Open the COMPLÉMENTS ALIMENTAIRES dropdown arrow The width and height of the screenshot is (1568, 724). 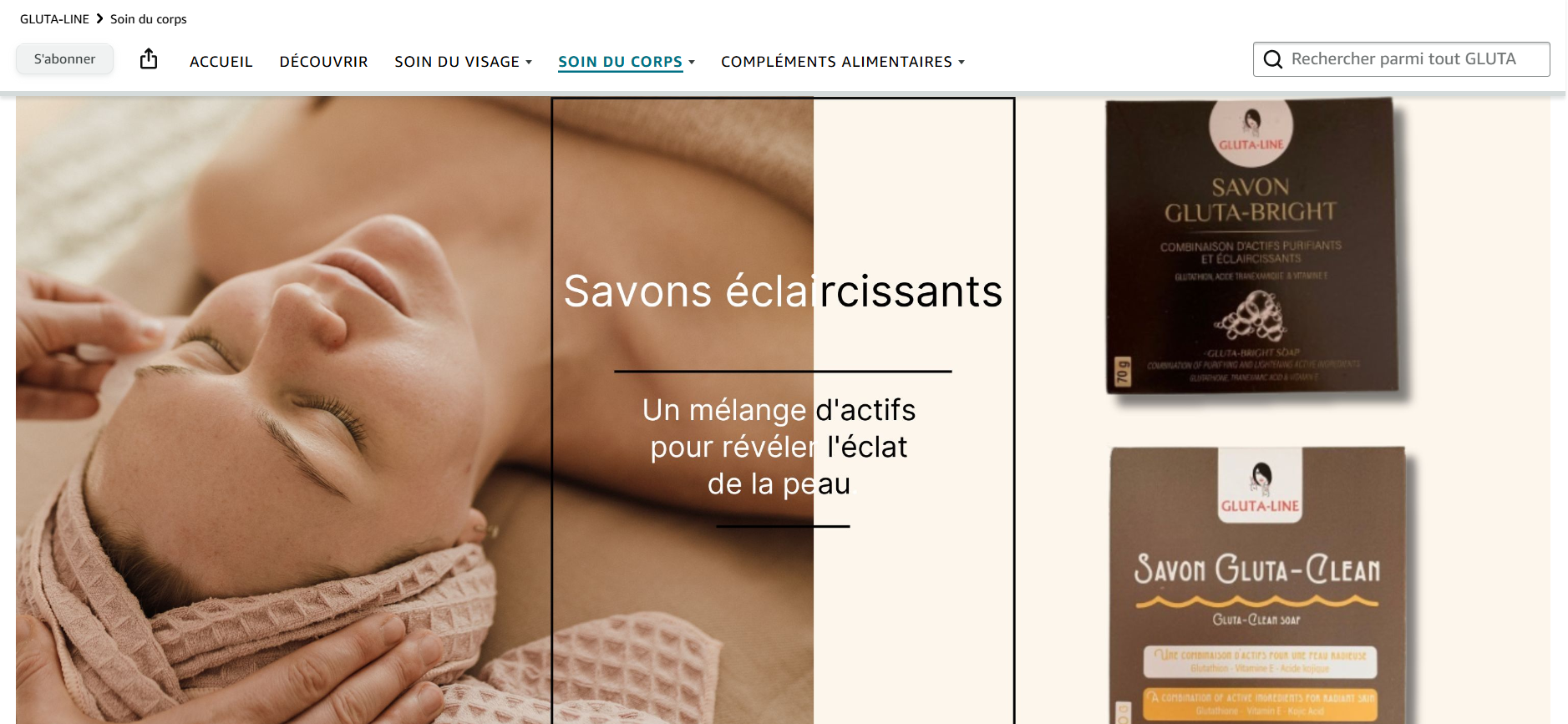pyautogui.click(x=962, y=63)
